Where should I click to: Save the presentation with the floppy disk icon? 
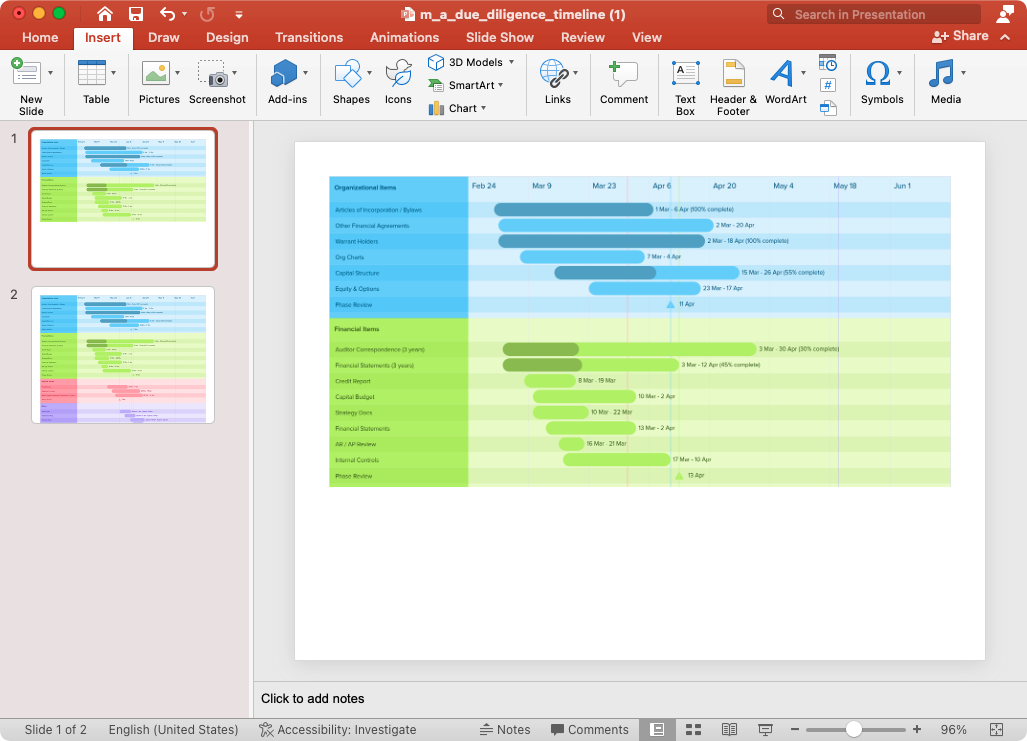click(136, 14)
